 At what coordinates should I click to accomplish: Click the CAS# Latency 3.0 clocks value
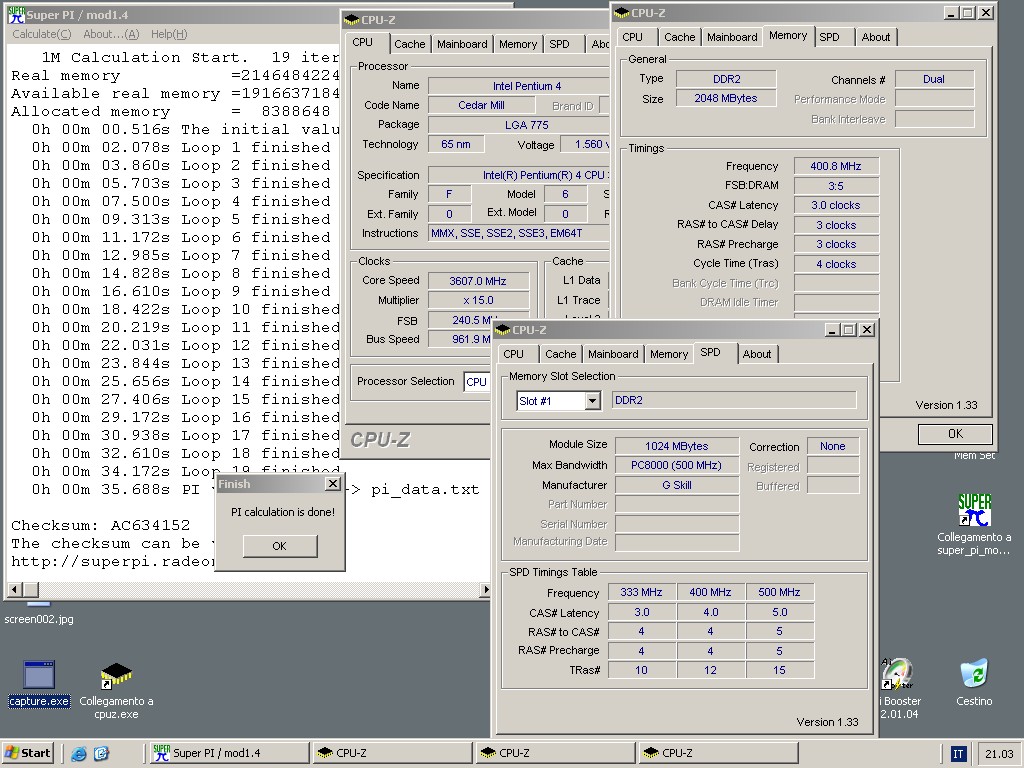[x=836, y=206]
